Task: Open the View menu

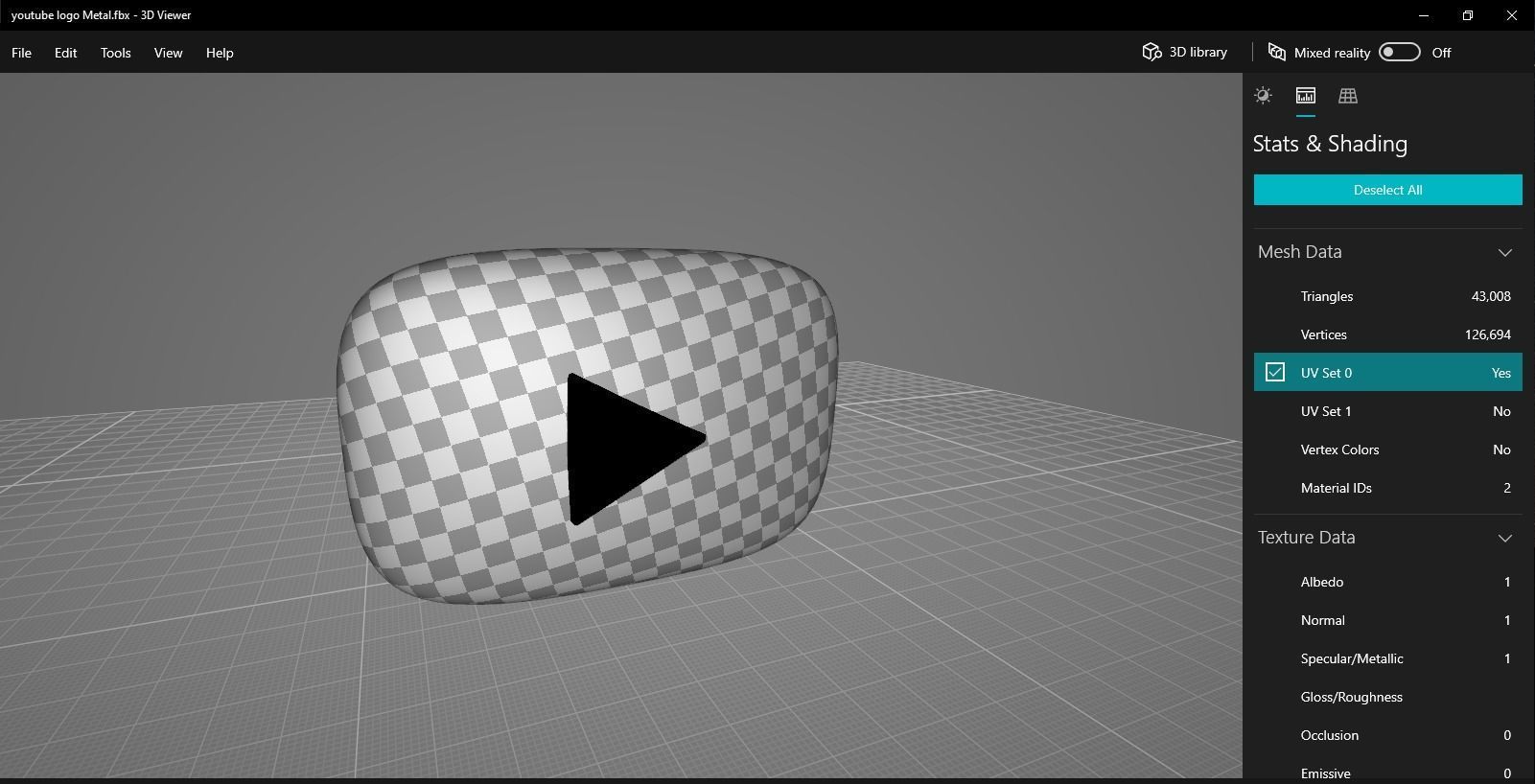Action: coord(168,53)
